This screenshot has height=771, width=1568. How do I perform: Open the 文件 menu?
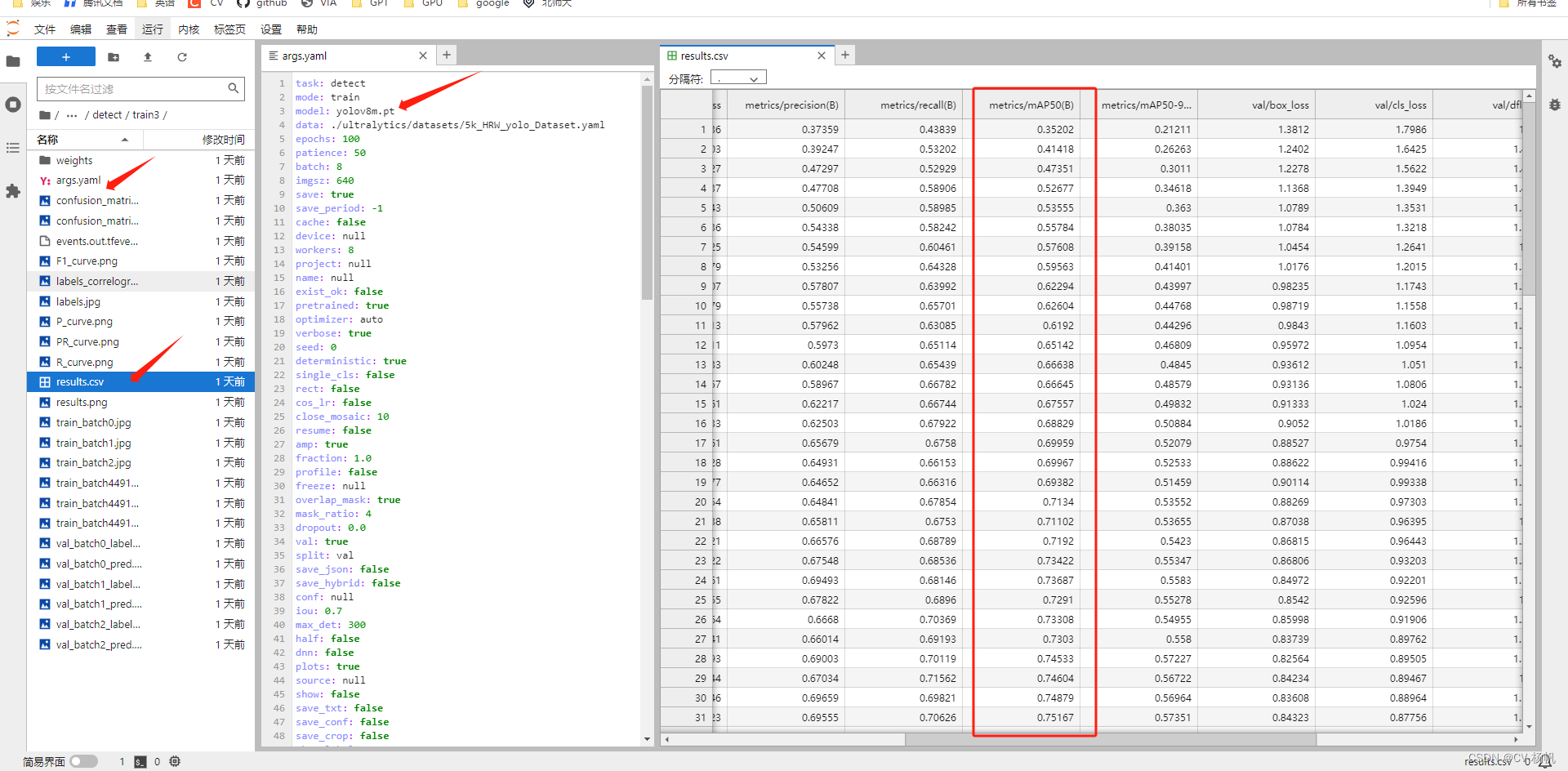[x=45, y=29]
